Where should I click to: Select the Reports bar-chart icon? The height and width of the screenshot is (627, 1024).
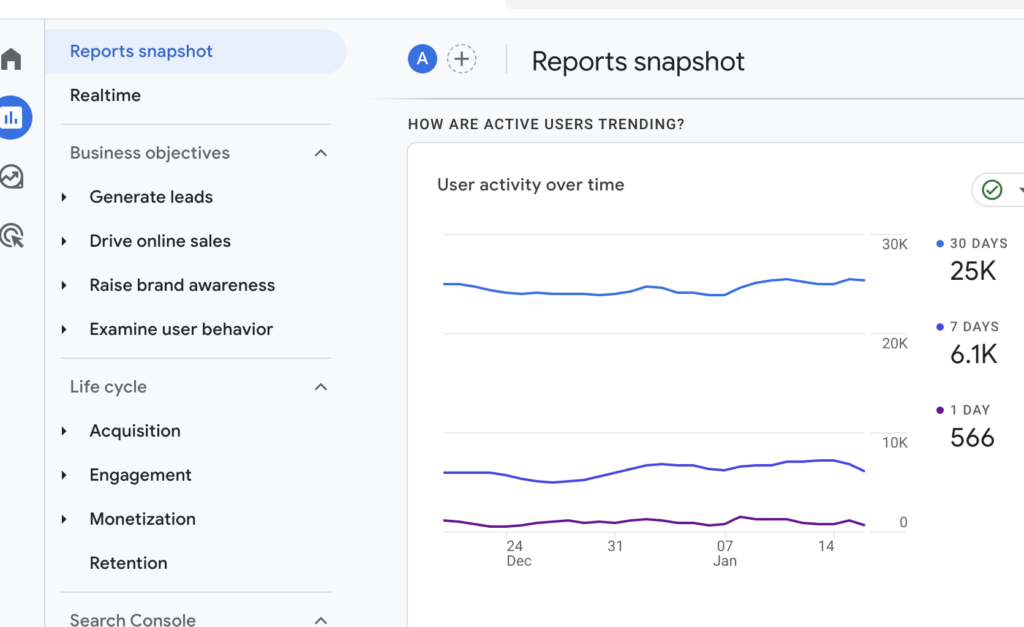pyautogui.click(x=12, y=118)
